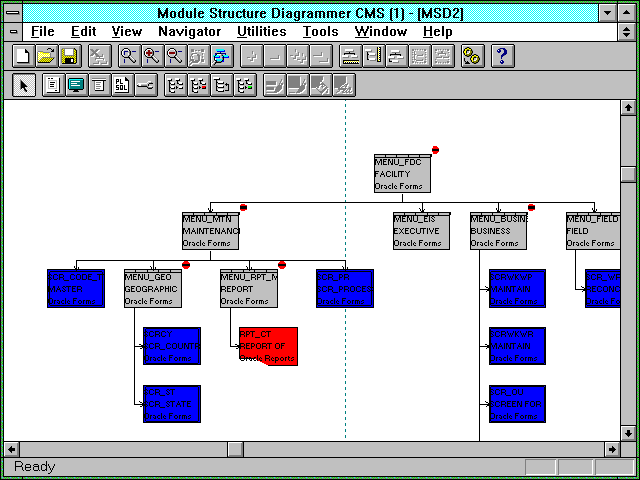Save diagram using the floppy disk icon
Image resolution: width=640 pixels, height=480 pixels.
(69, 56)
